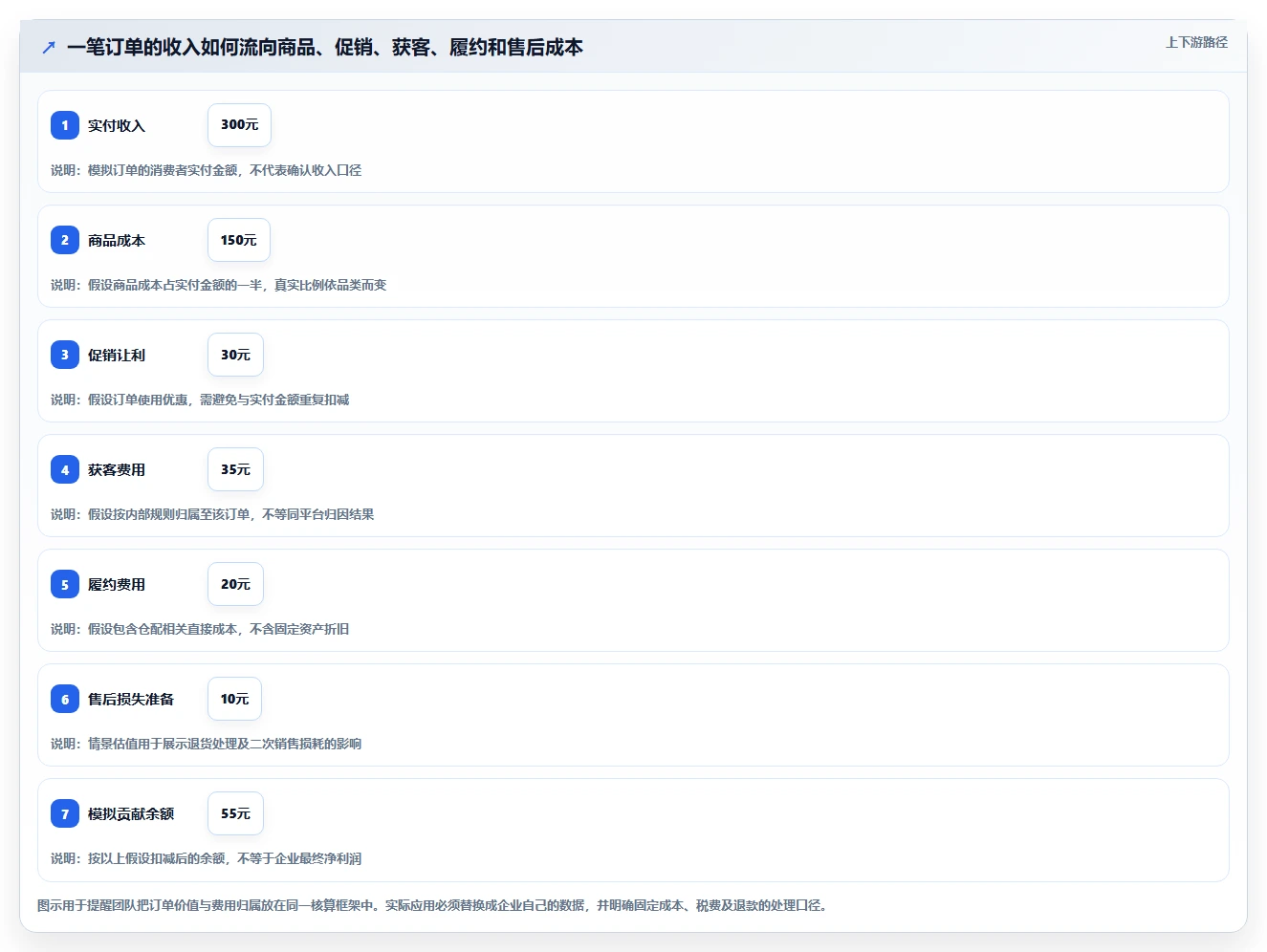Click the 35元 value chip
Image resolution: width=1267 pixels, height=952 pixels.
click(x=235, y=469)
